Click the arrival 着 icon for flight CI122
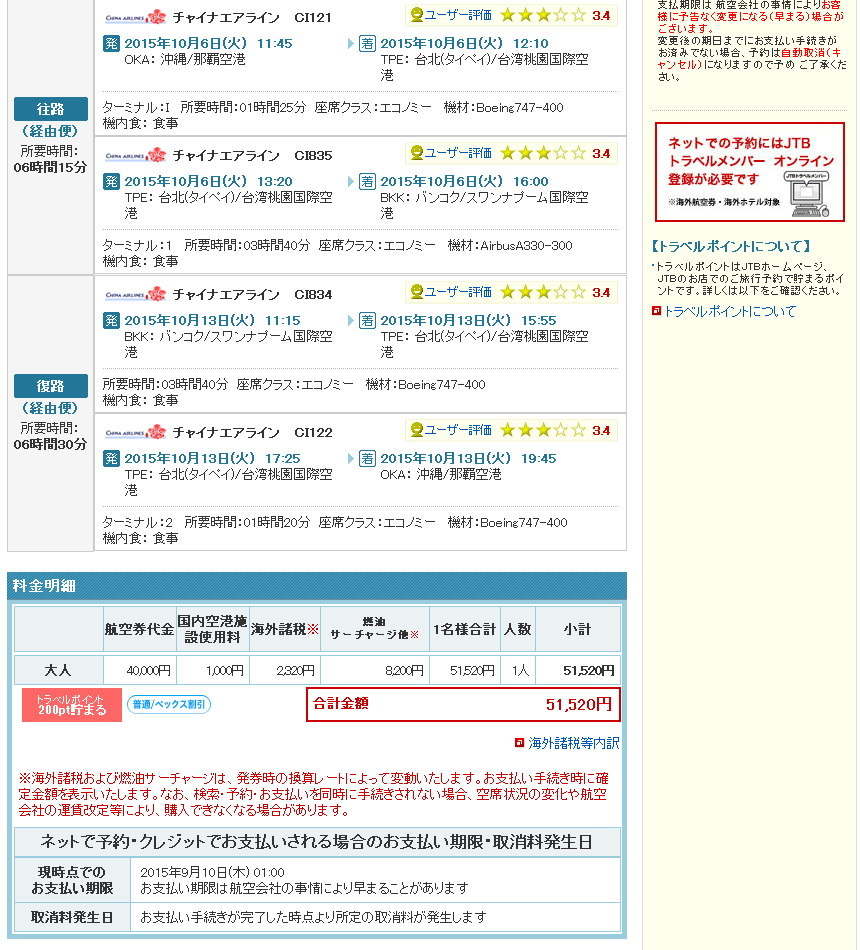Image resolution: width=860 pixels, height=950 pixels. click(367, 458)
